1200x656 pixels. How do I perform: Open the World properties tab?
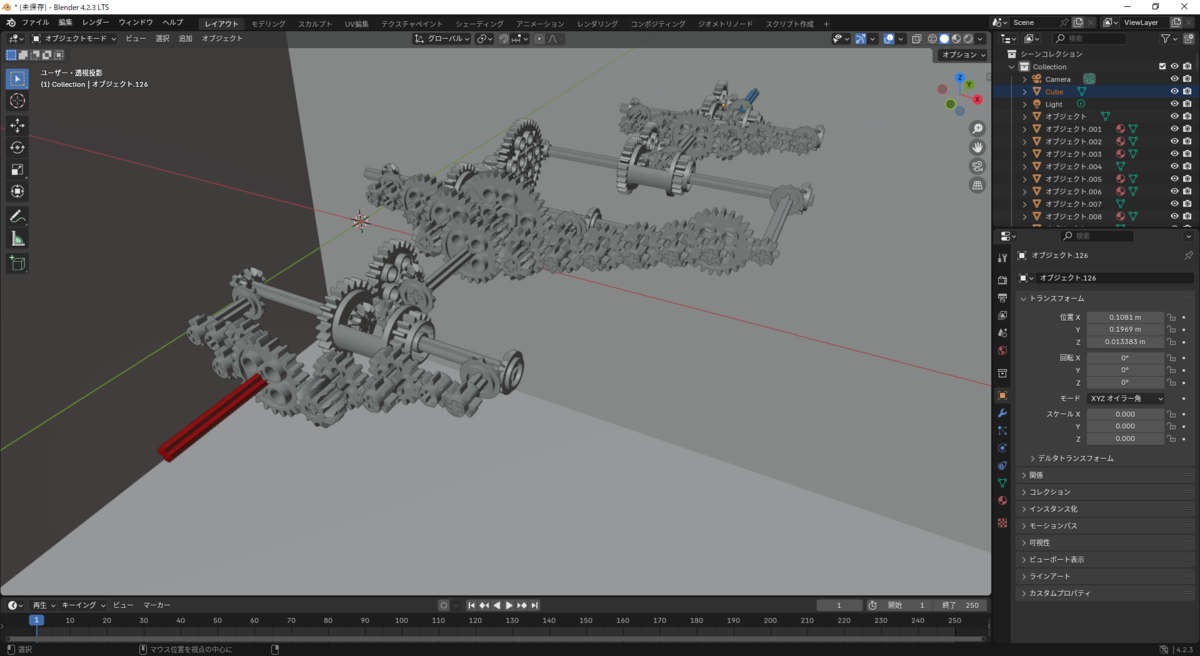pos(1002,351)
